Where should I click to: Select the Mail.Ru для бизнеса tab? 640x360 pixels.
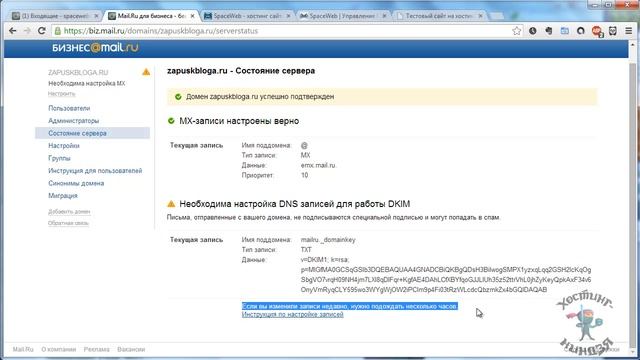click(x=151, y=16)
